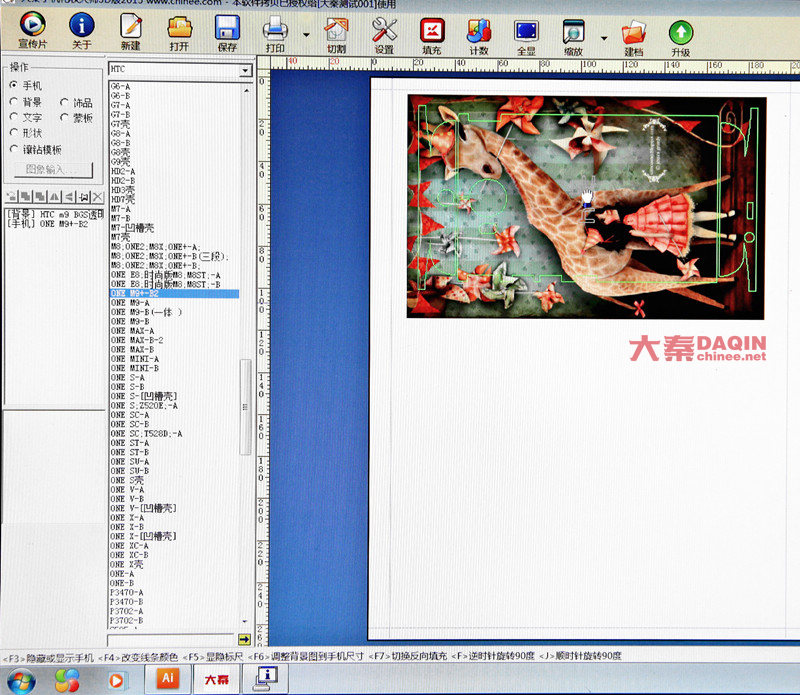The width and height of the screenshot is (800, 695).
Task: Open computer info taskbar icon
Action: [x=265, y=679]
